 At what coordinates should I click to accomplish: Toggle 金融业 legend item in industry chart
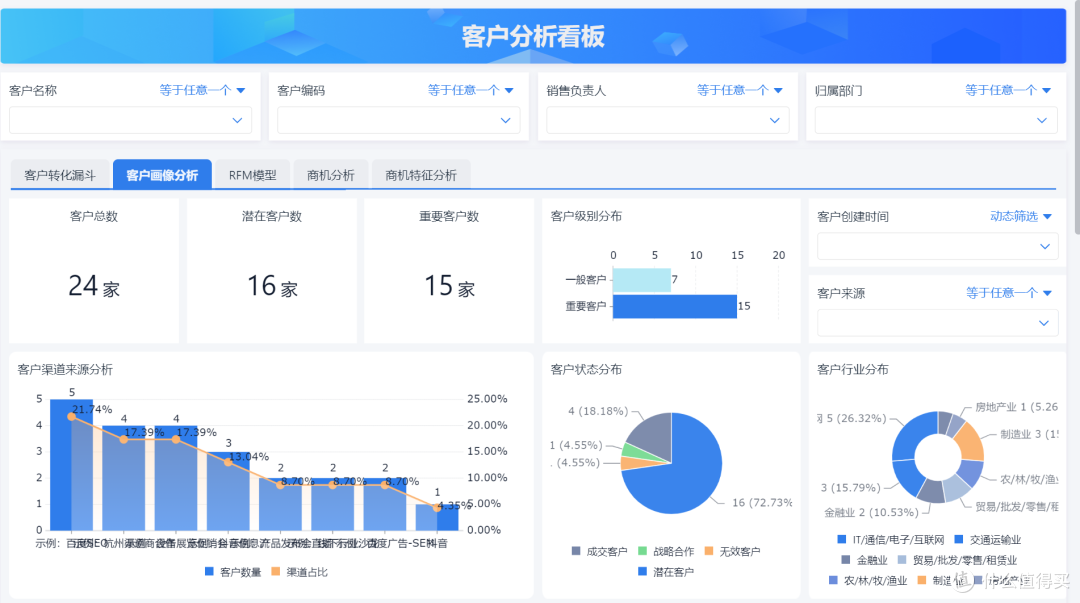coord(864,560)
